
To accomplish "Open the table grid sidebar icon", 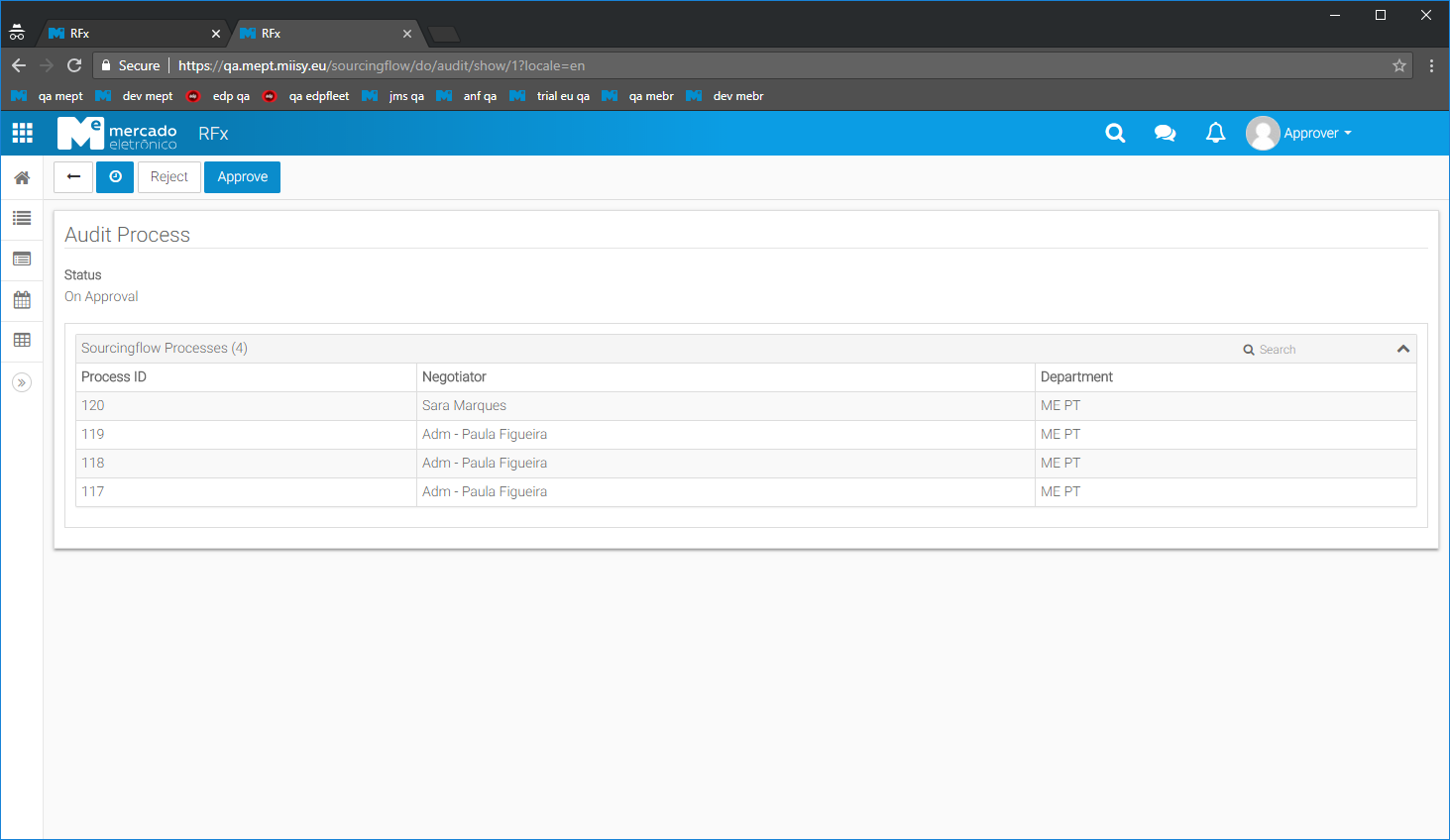I will (22, 340).
